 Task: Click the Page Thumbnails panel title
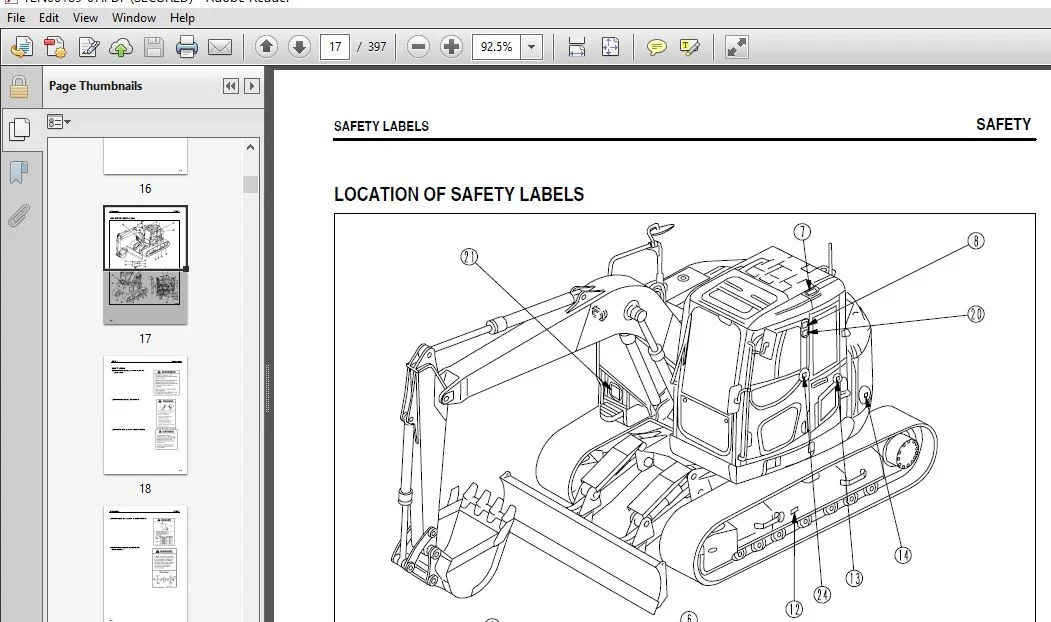tap(95, 86)
